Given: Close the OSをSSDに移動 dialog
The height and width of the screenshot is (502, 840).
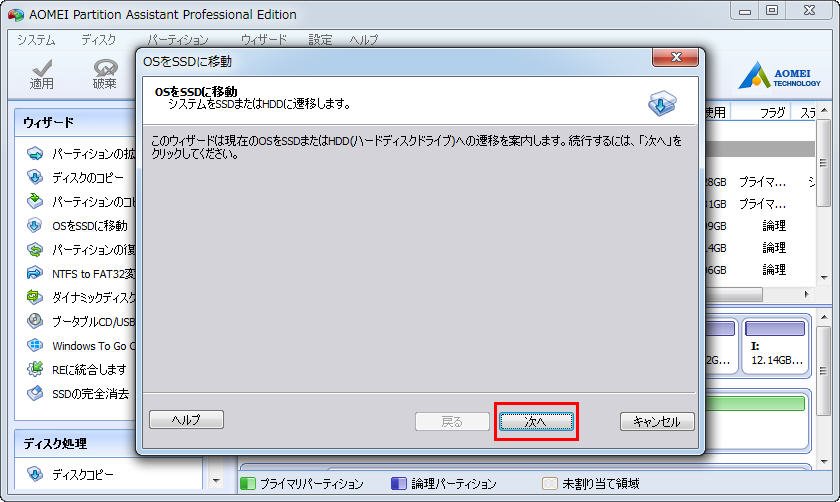Looking at the screenshot, I should tap(675, 57).
